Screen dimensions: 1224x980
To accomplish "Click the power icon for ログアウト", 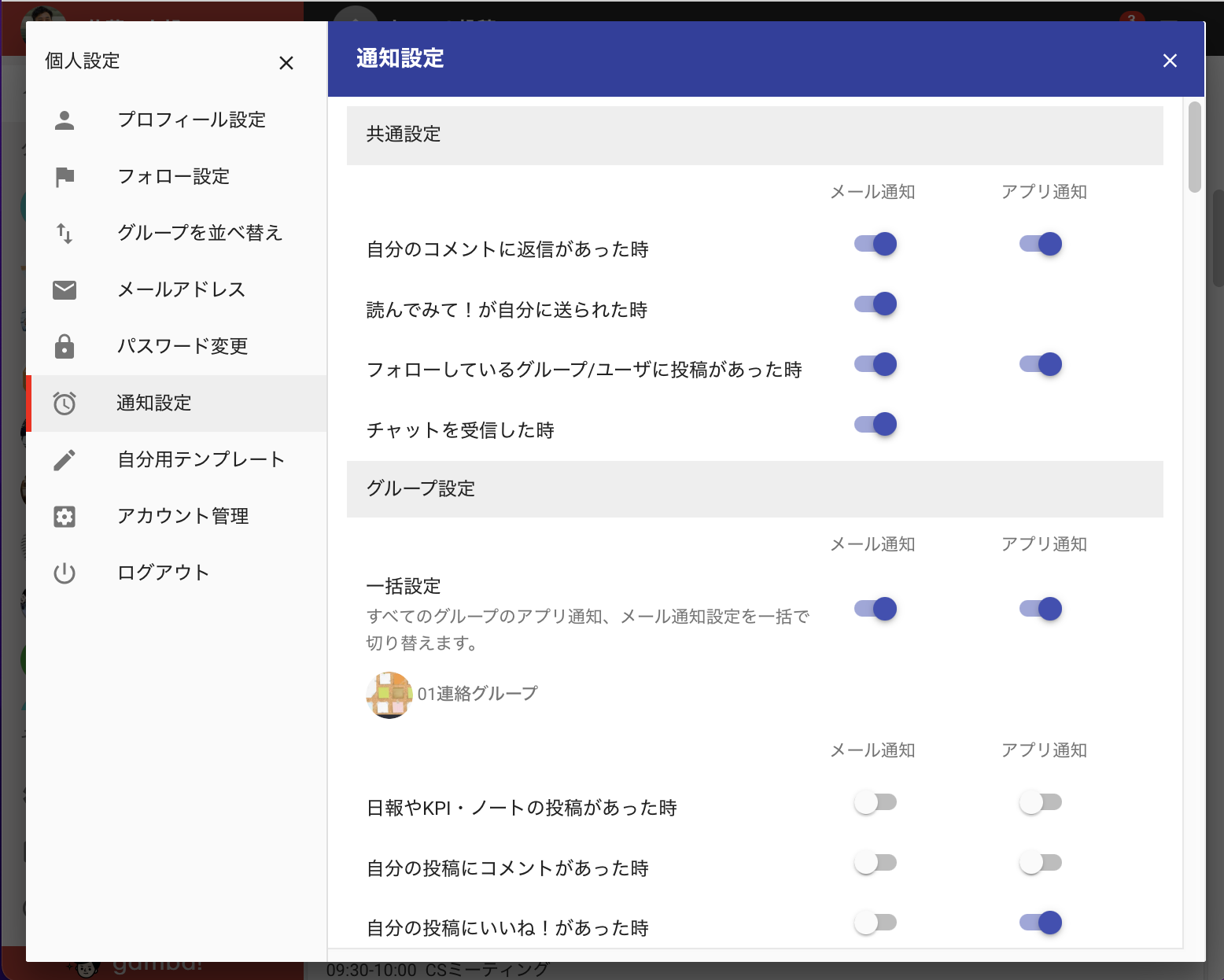I will 65,573.
